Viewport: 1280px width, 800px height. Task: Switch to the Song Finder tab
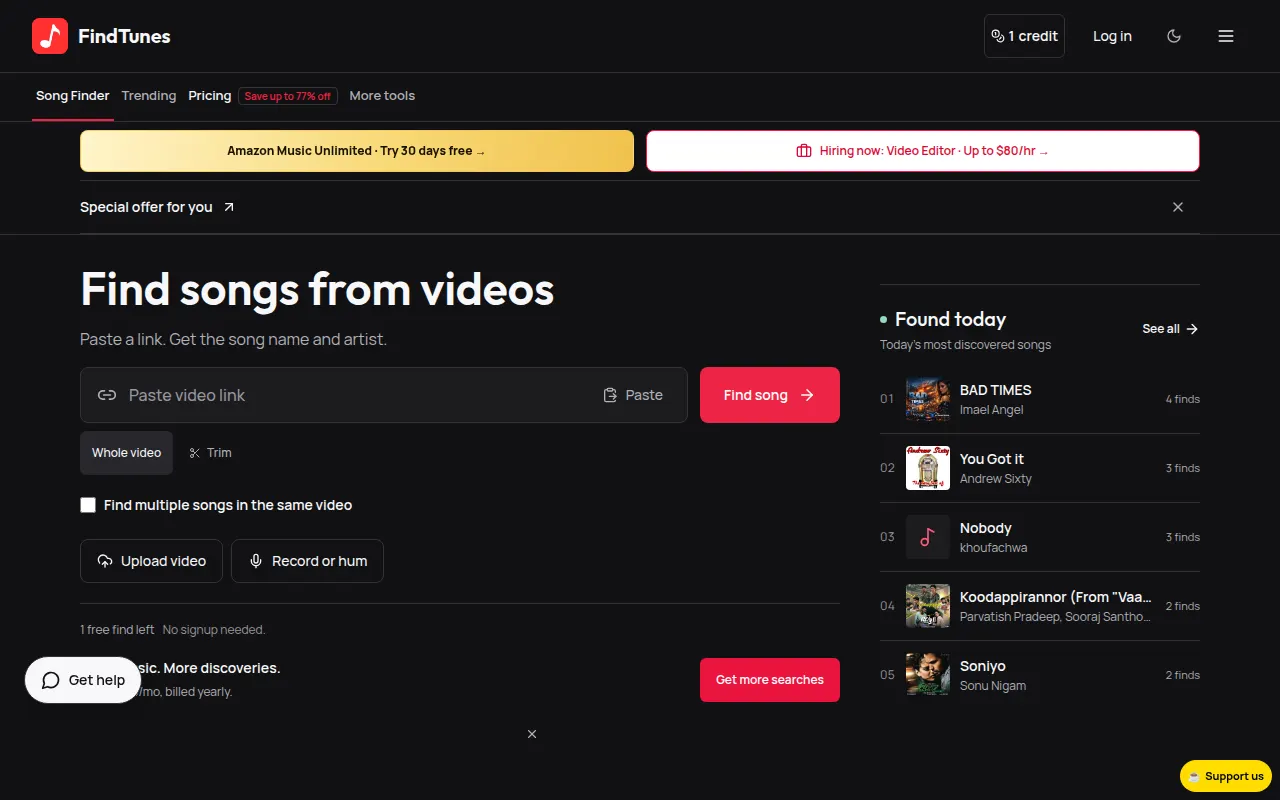[73, 96]
